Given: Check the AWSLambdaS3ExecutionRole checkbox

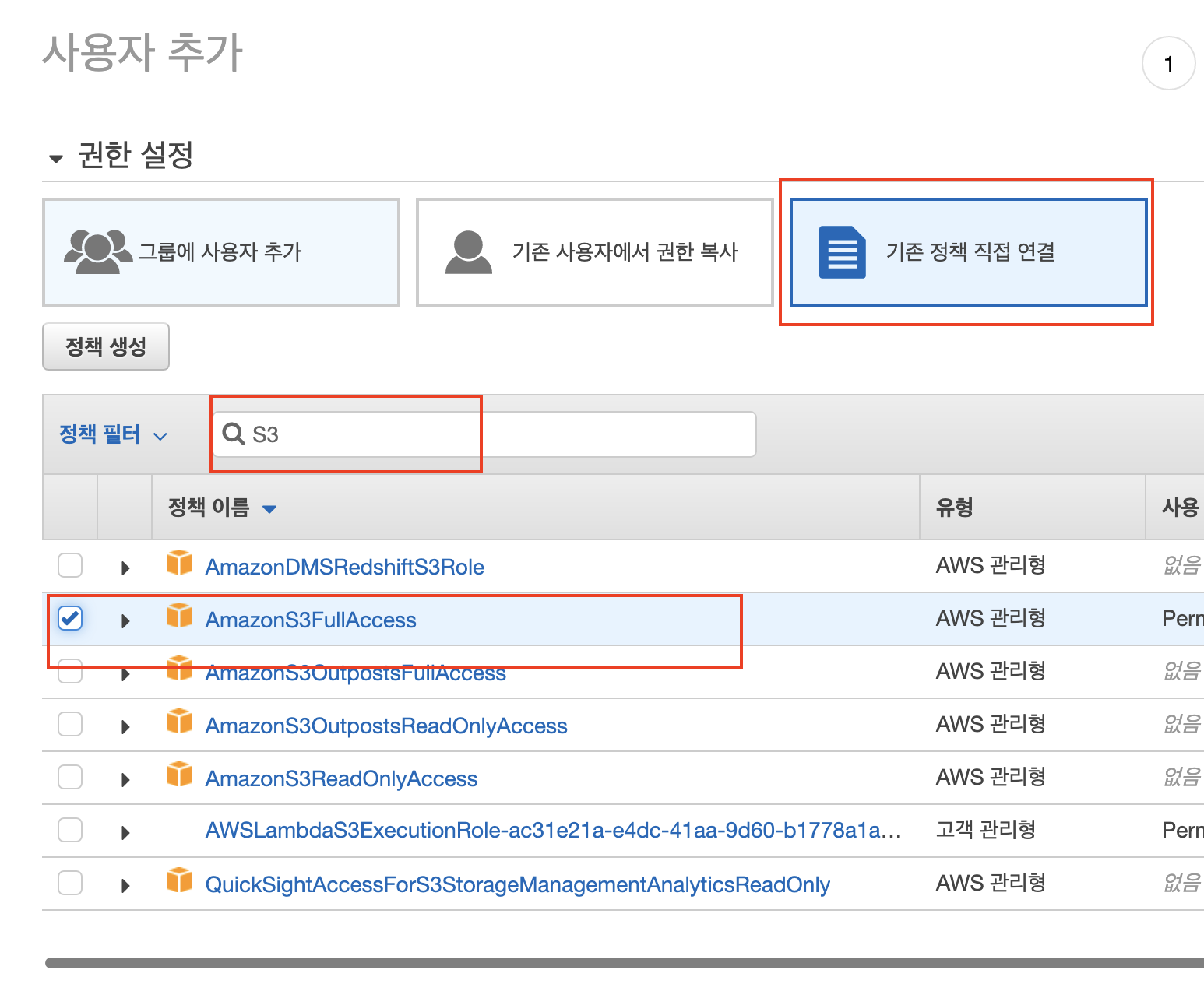Looking at the screenshot, I should pos(70,830).
